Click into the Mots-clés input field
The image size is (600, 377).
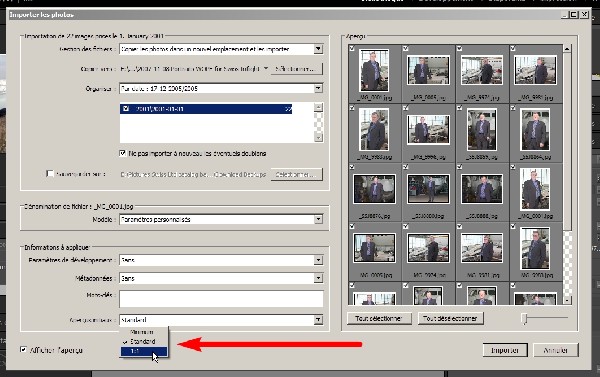pyautogui.click(x=221, y=299)
